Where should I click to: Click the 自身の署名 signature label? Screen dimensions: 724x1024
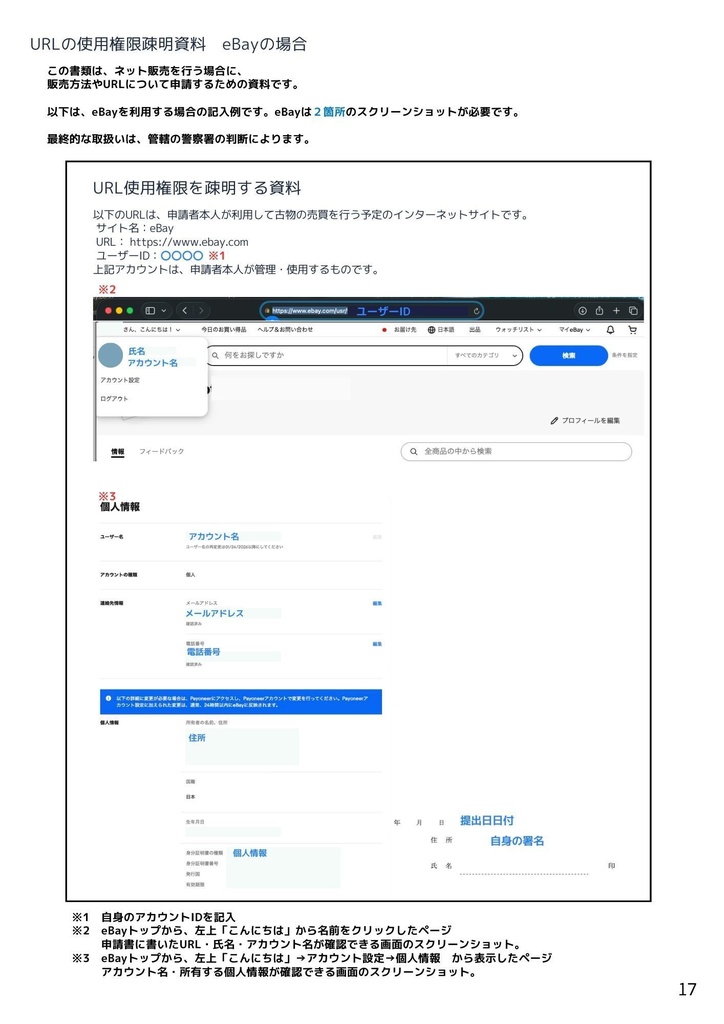click(517, 841)
